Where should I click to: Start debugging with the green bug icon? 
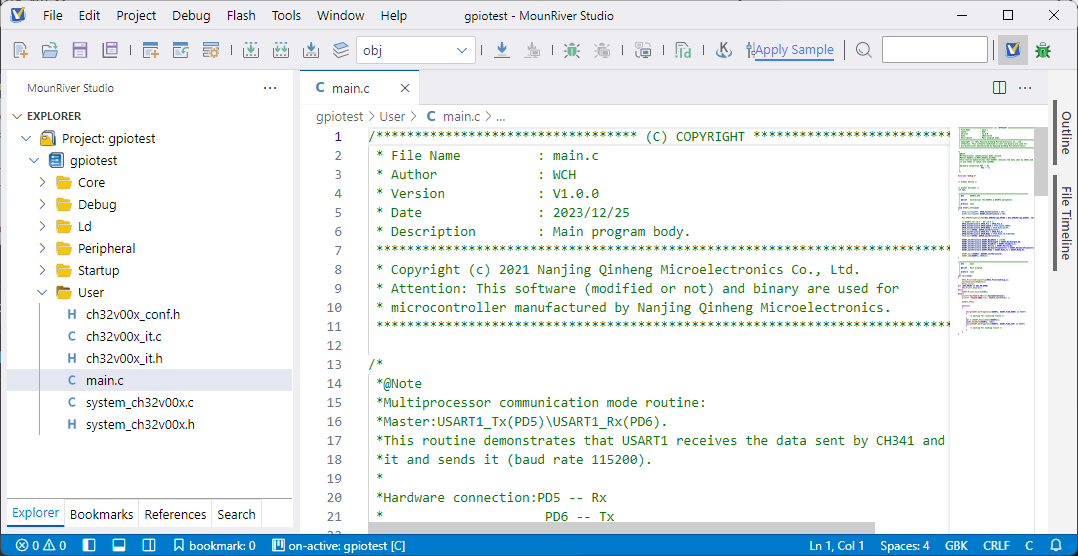pyautogui.click(x=571, y=50)
